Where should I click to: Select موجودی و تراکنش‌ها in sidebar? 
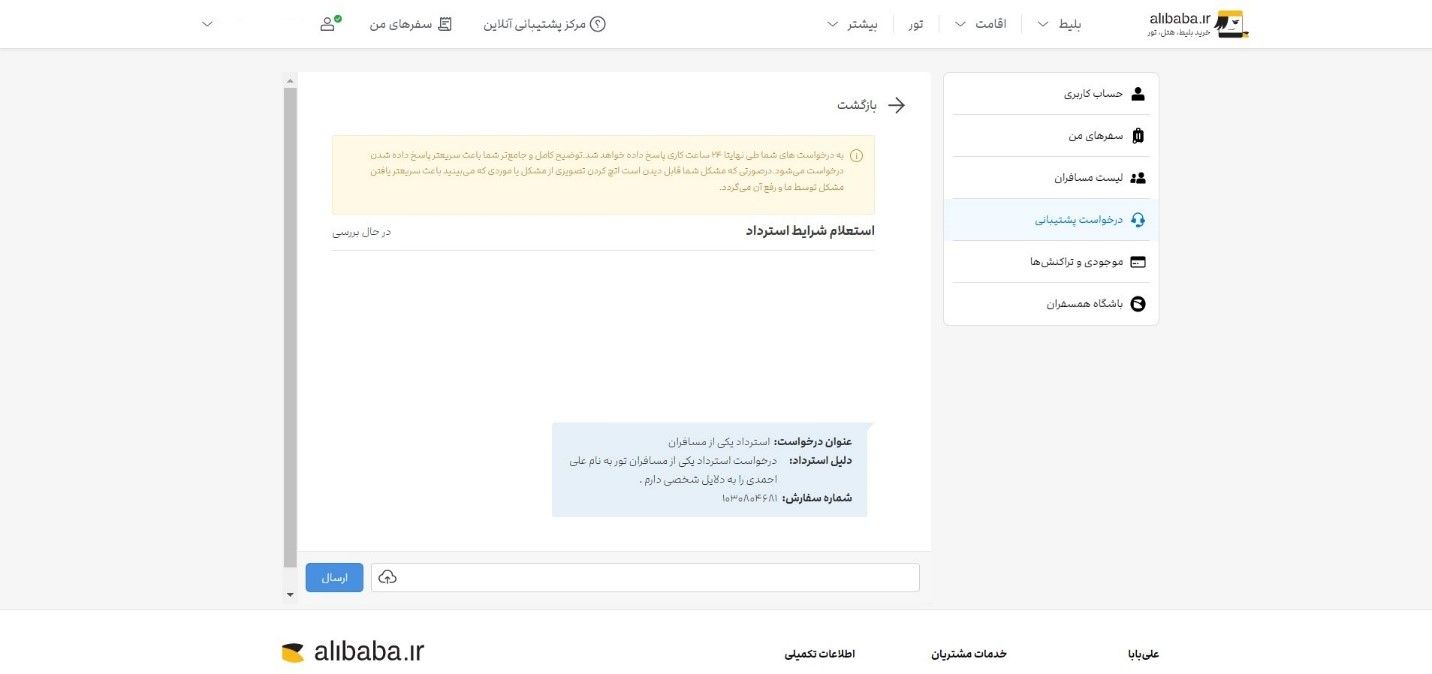click(1051, 262)
